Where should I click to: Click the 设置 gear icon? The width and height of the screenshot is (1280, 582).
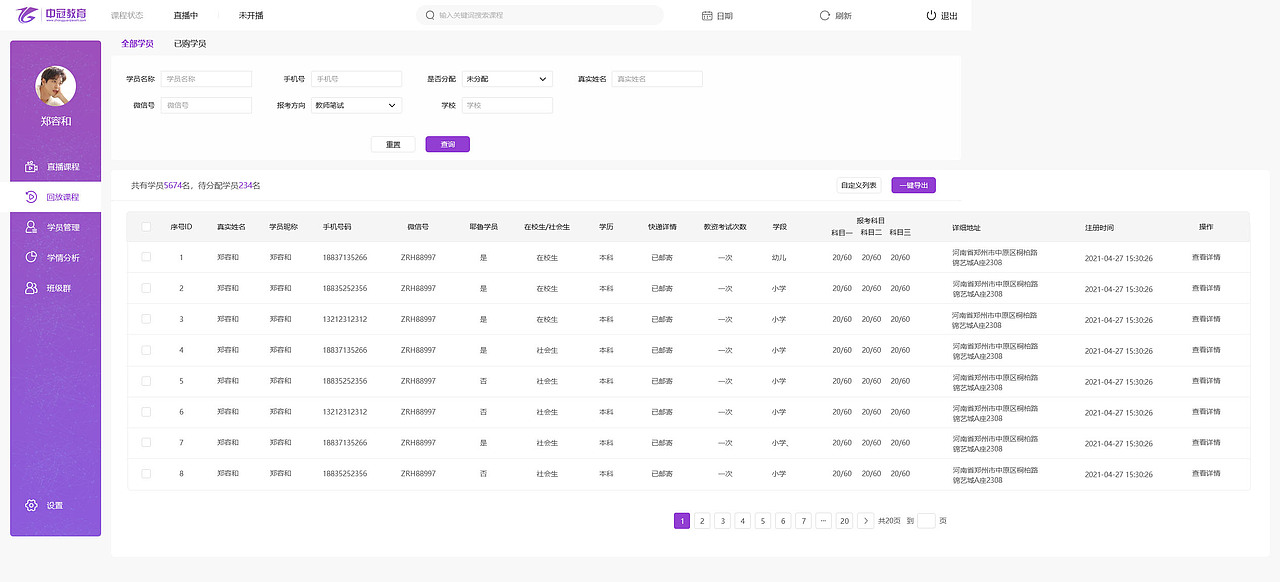coord(31,505)
